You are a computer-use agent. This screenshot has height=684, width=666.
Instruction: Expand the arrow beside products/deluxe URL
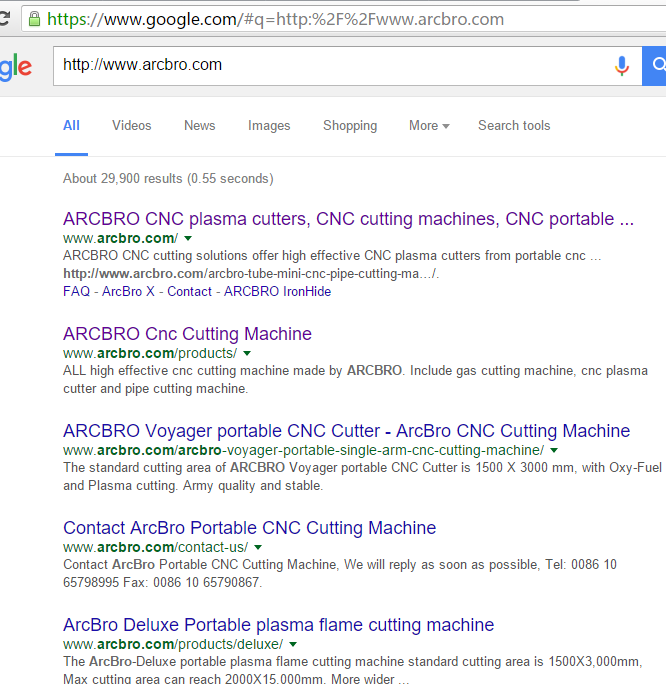point(293,644)
